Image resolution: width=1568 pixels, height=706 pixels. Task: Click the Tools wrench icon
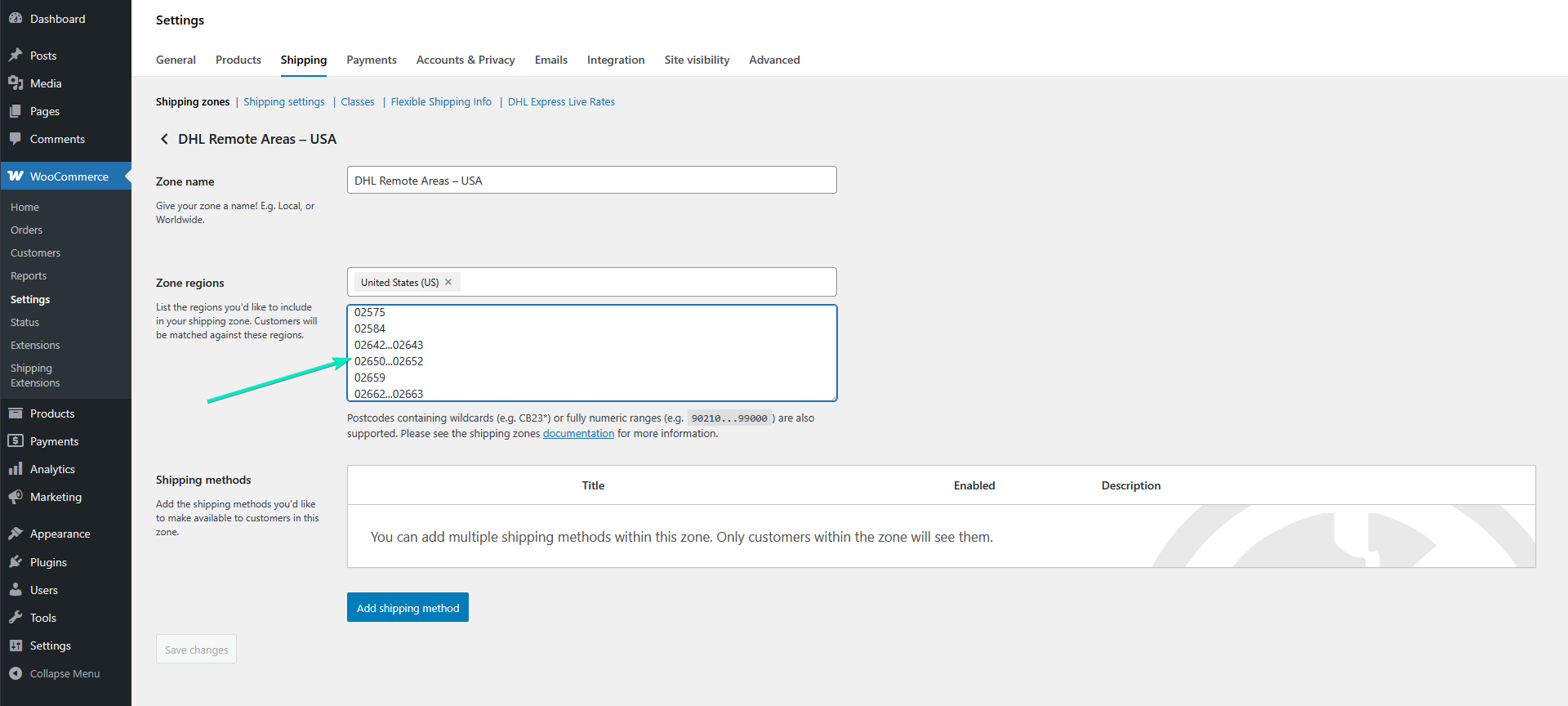(x=16, y=617)
